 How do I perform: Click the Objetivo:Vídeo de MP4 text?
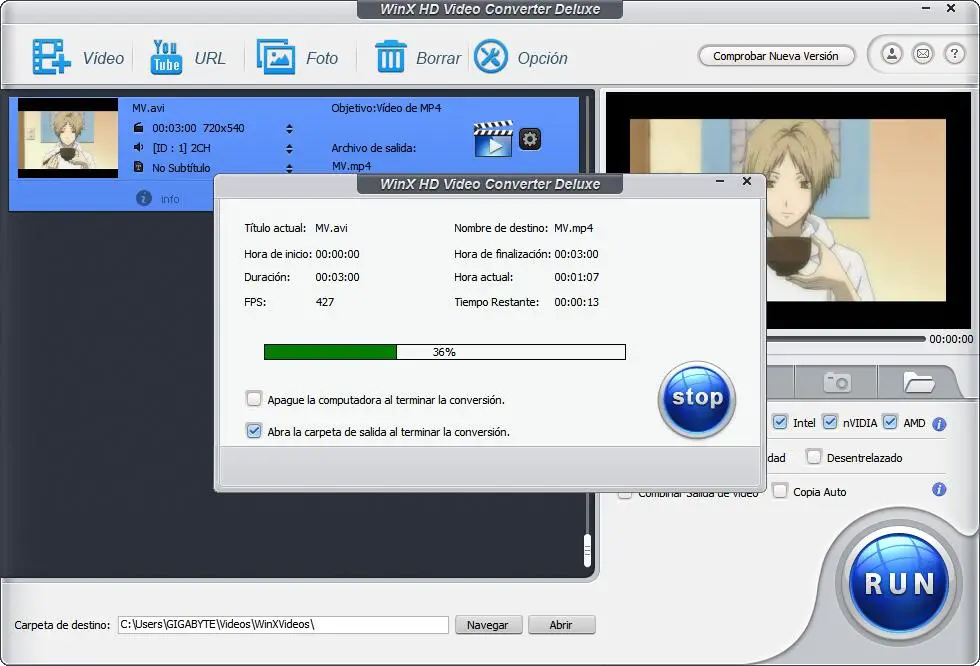pos(386,108)
